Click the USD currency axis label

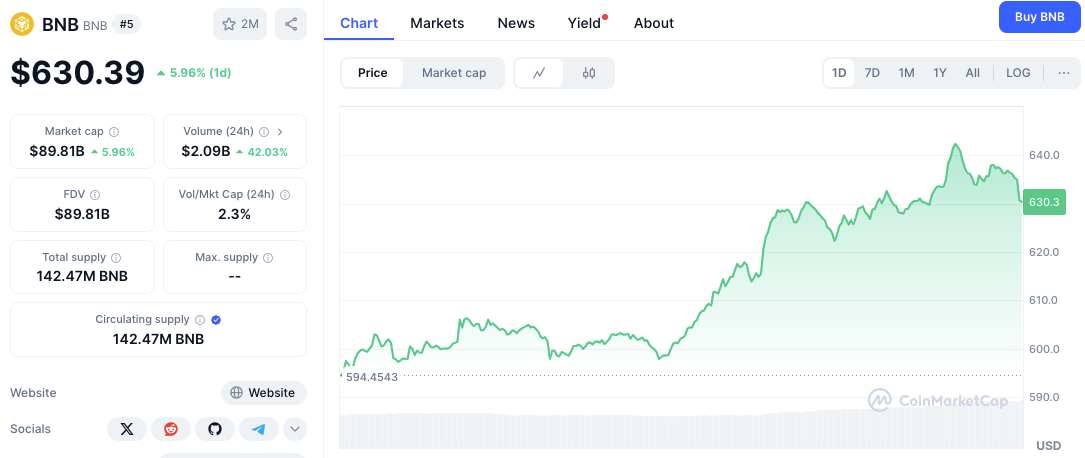1048,445
